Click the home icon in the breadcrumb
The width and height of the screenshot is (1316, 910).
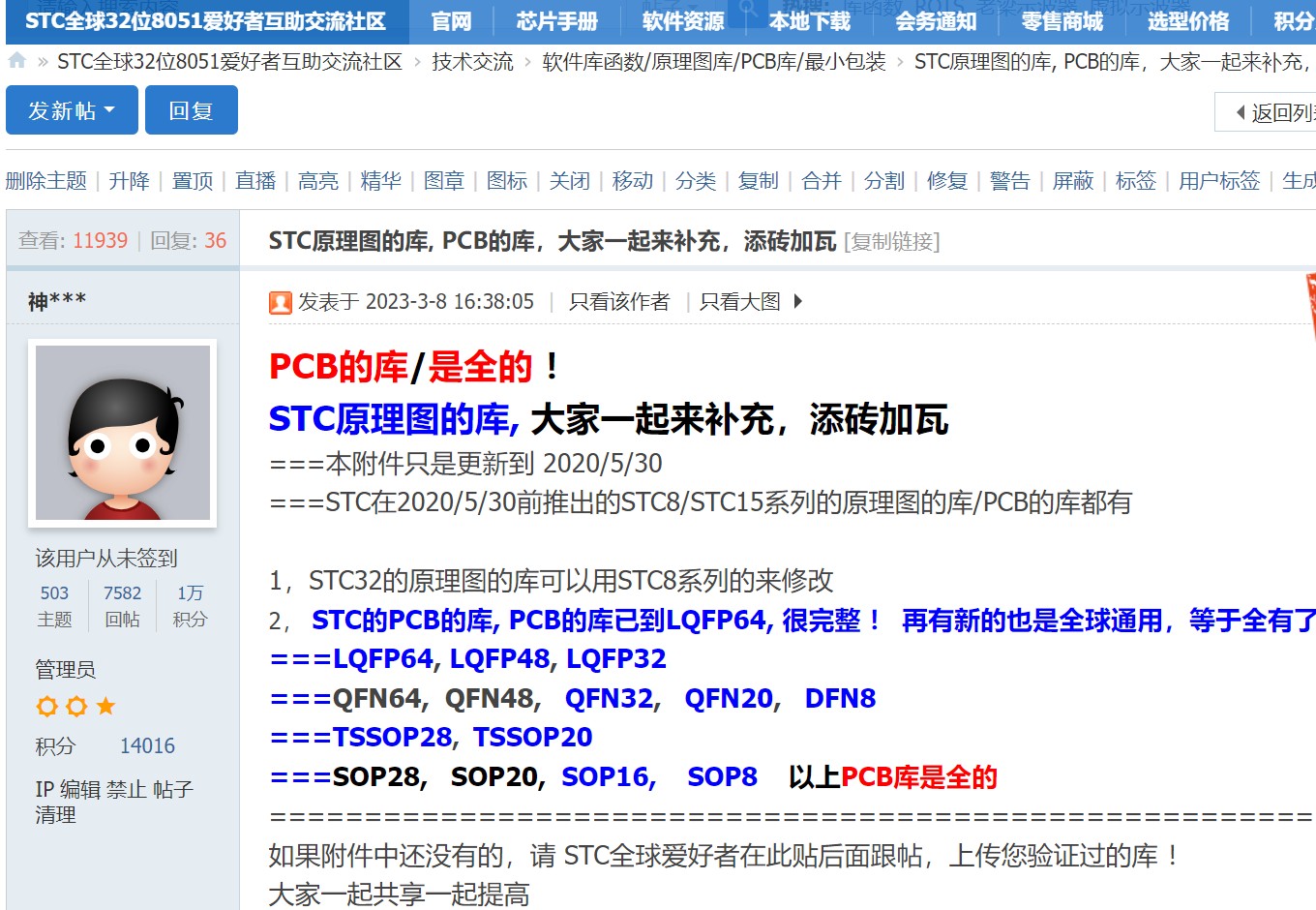coord(16,61)
